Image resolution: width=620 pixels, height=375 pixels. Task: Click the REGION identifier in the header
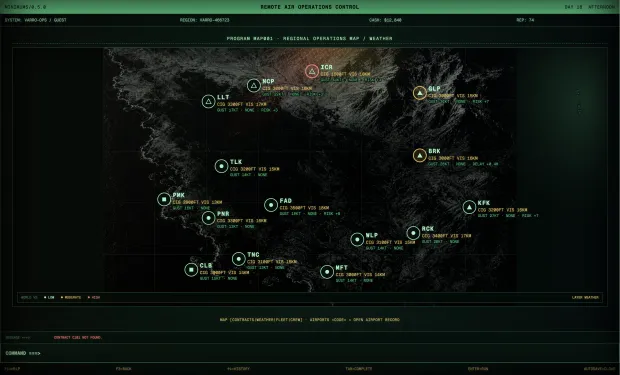[204, 20]
